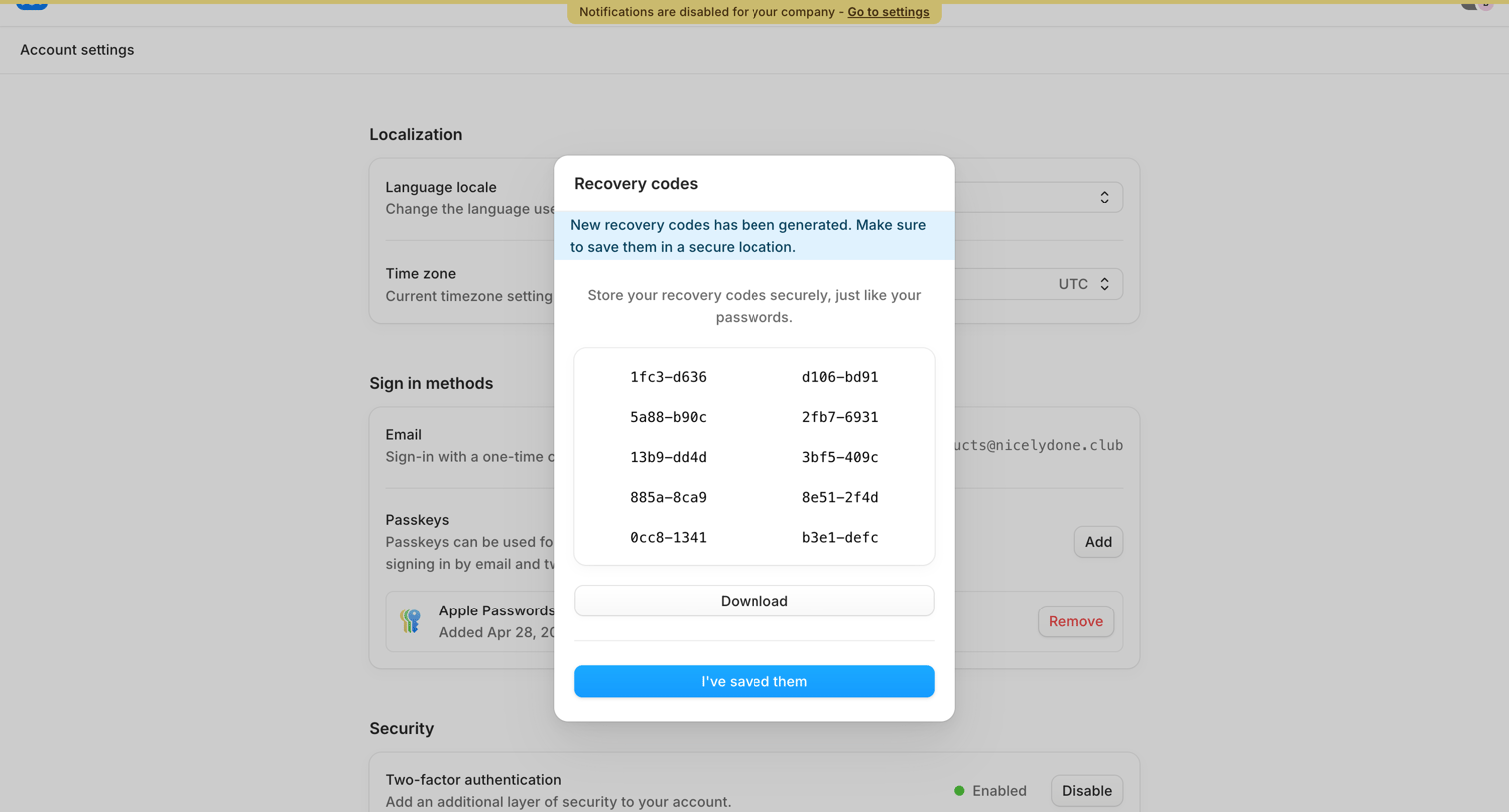This screenshot has height=812, width=1509.
Task: Click the "Passkeys" label
Action: point(417,520)
